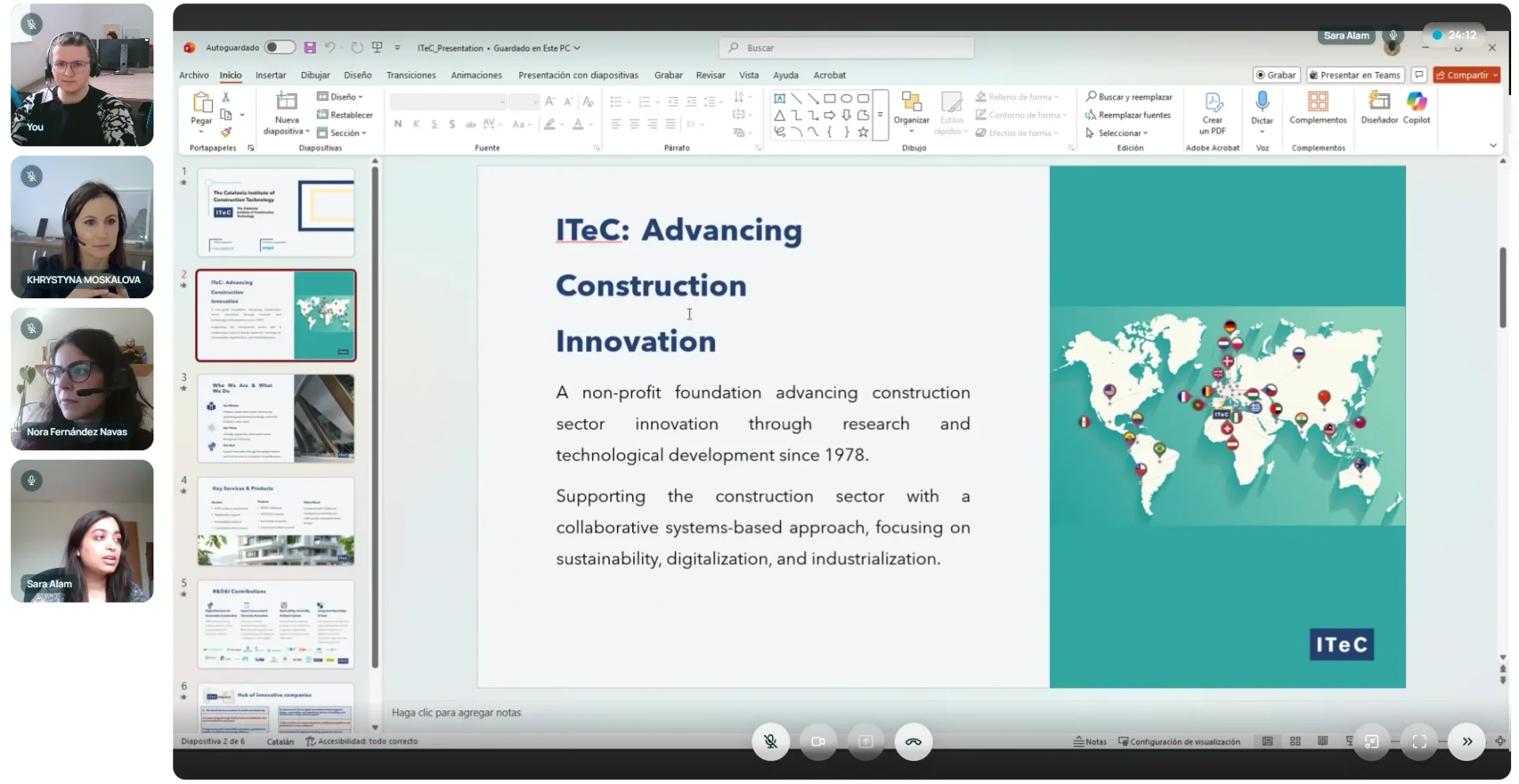The height and width of the screenshot is (784, 1519).
Task: Open the Complementos add-ins icon
Action: [x=1317, y=102]
